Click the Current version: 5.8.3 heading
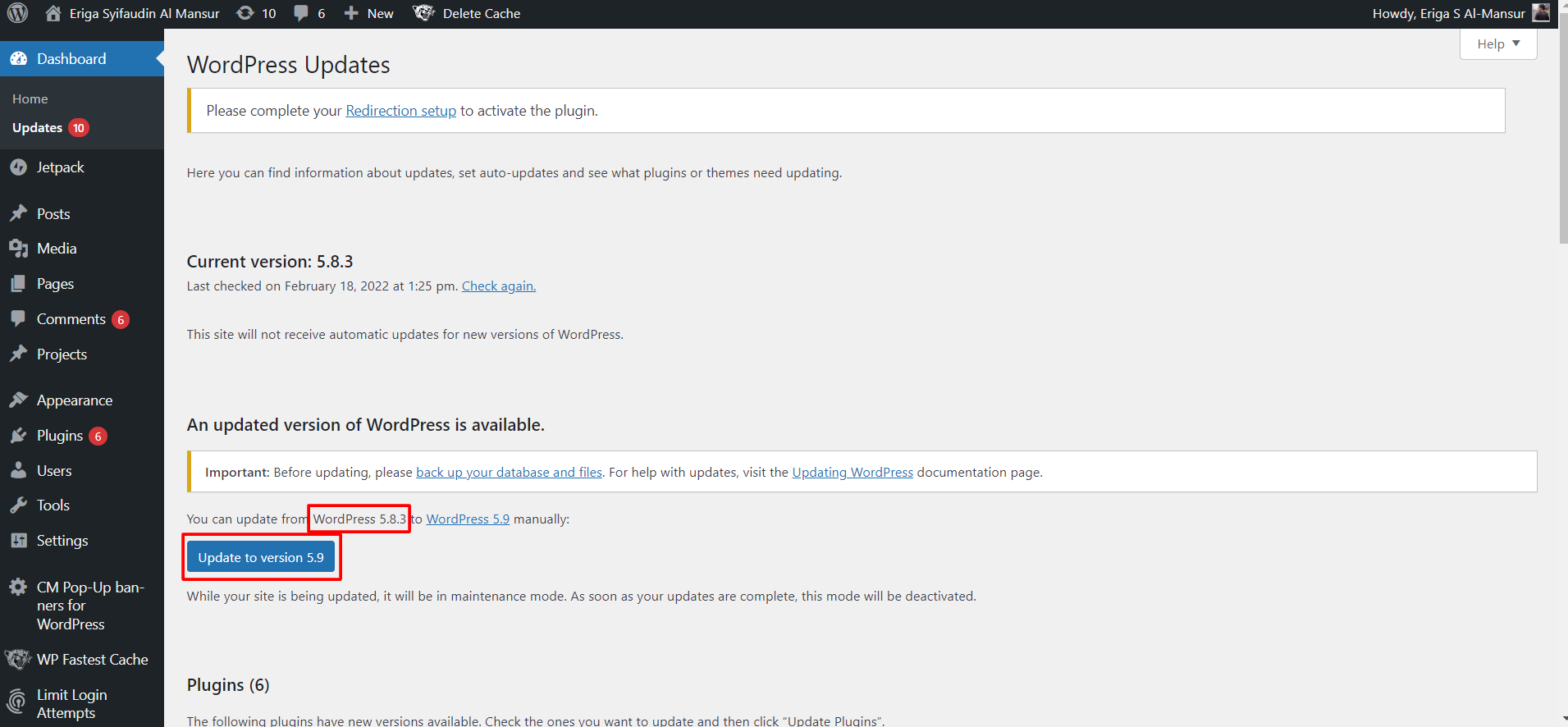1568x727 pixels. (270, 262)
